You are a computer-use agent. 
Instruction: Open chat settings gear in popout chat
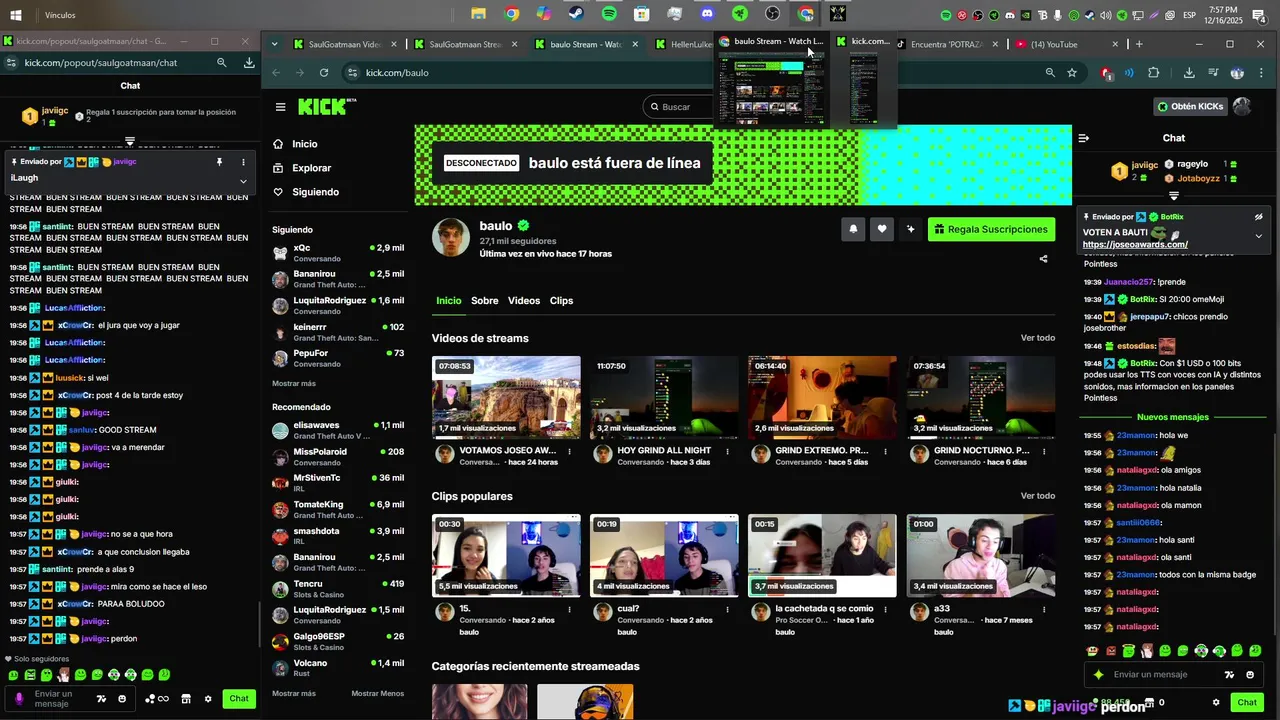pos(208,699)
